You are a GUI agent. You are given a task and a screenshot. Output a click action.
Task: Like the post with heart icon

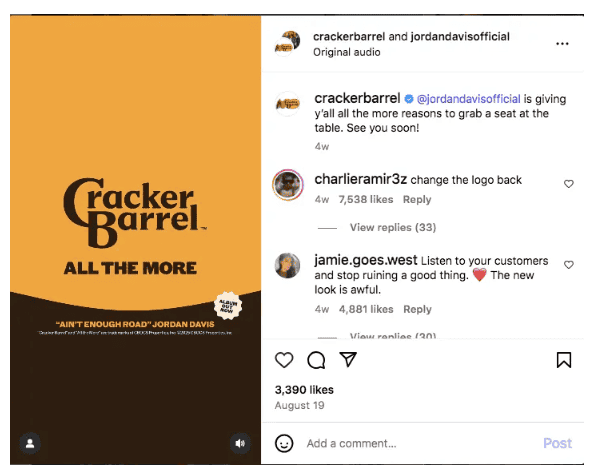(x=284, y=360)
